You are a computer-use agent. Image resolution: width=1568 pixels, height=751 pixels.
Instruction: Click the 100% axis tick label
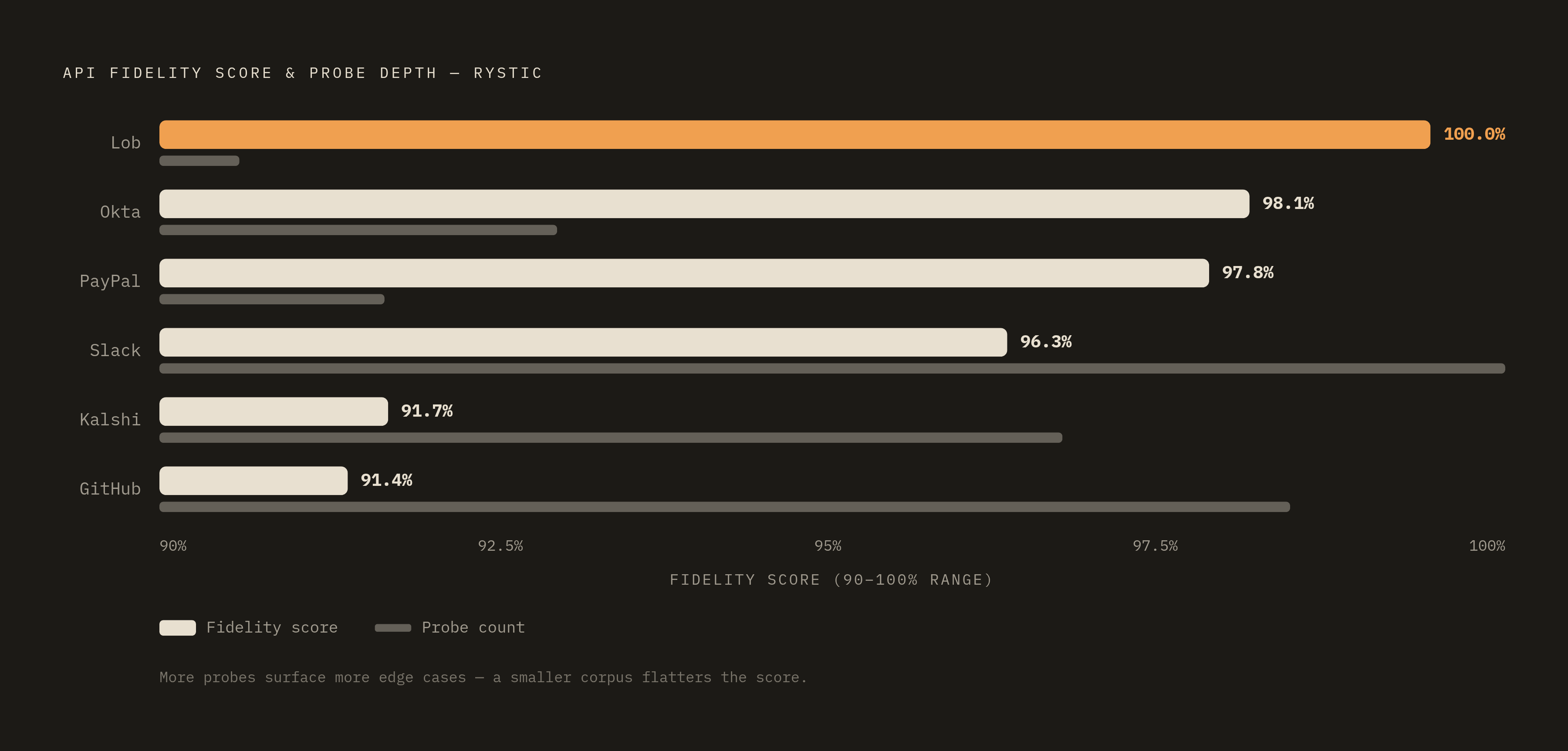pos(1487,546)
